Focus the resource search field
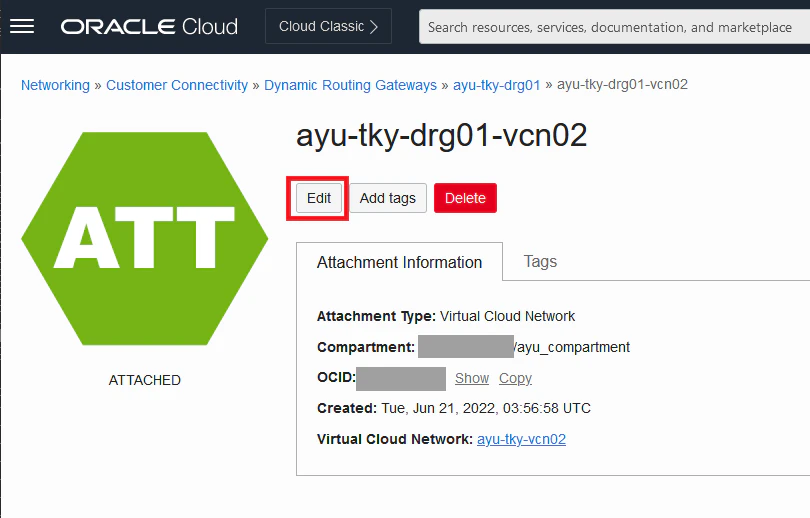Image resolution: width=810 pixels, height=518 pixels. click(614, 27)
